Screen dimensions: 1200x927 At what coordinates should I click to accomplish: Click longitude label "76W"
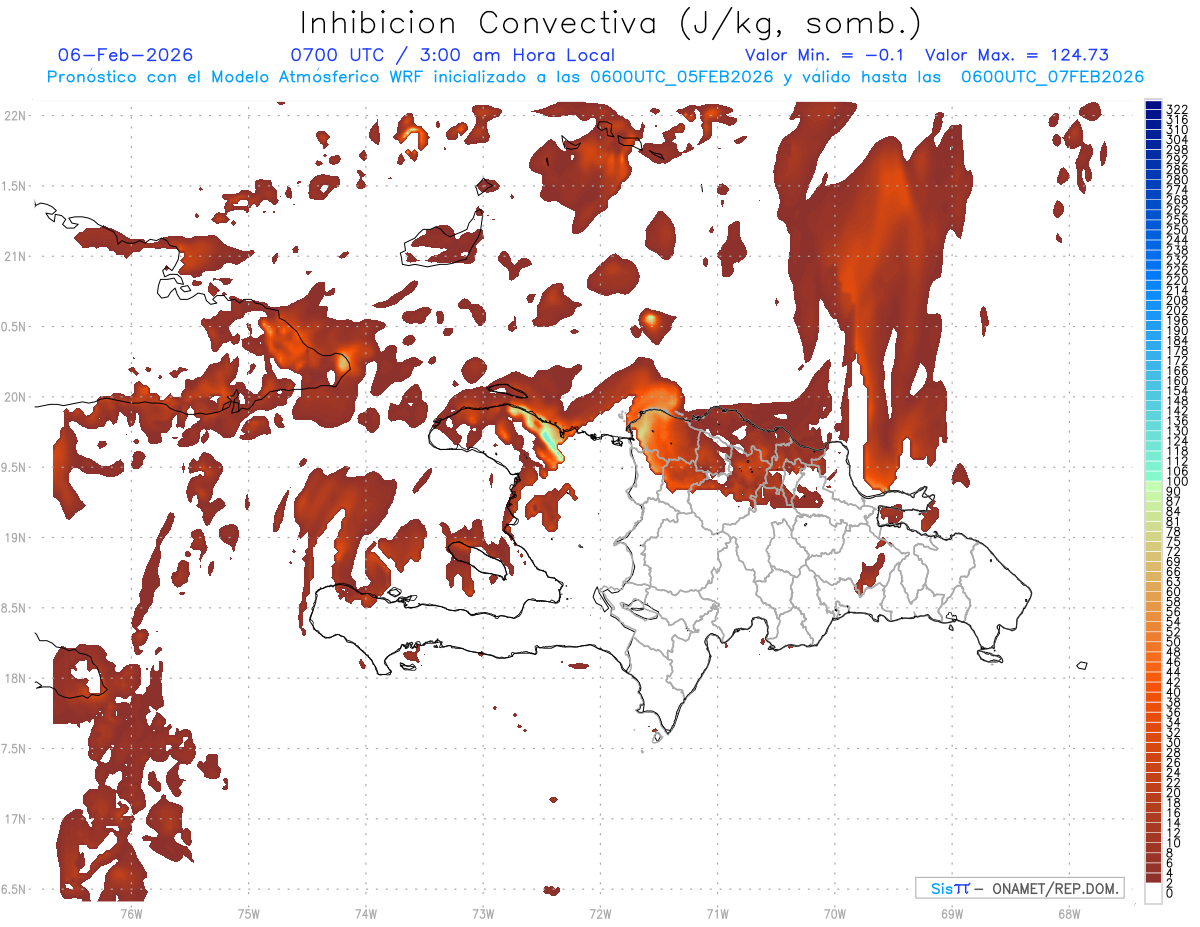coord(131,913)
